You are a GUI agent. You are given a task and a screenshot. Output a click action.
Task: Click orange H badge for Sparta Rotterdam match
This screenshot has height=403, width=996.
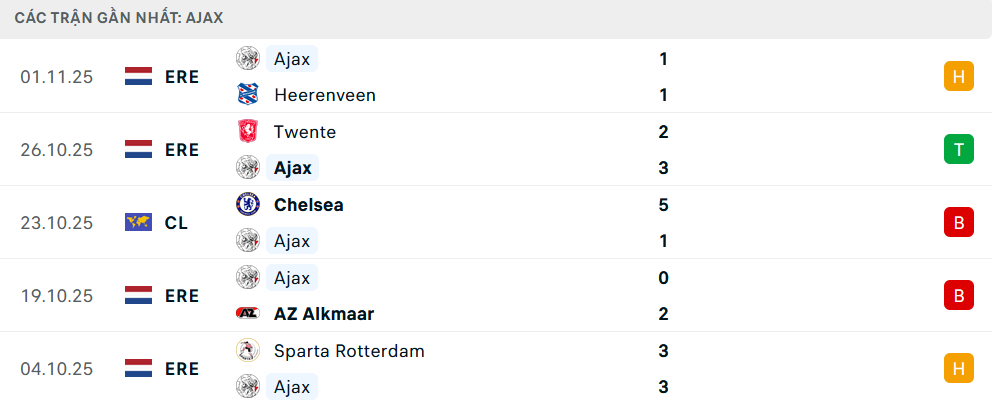pos(958,369)
